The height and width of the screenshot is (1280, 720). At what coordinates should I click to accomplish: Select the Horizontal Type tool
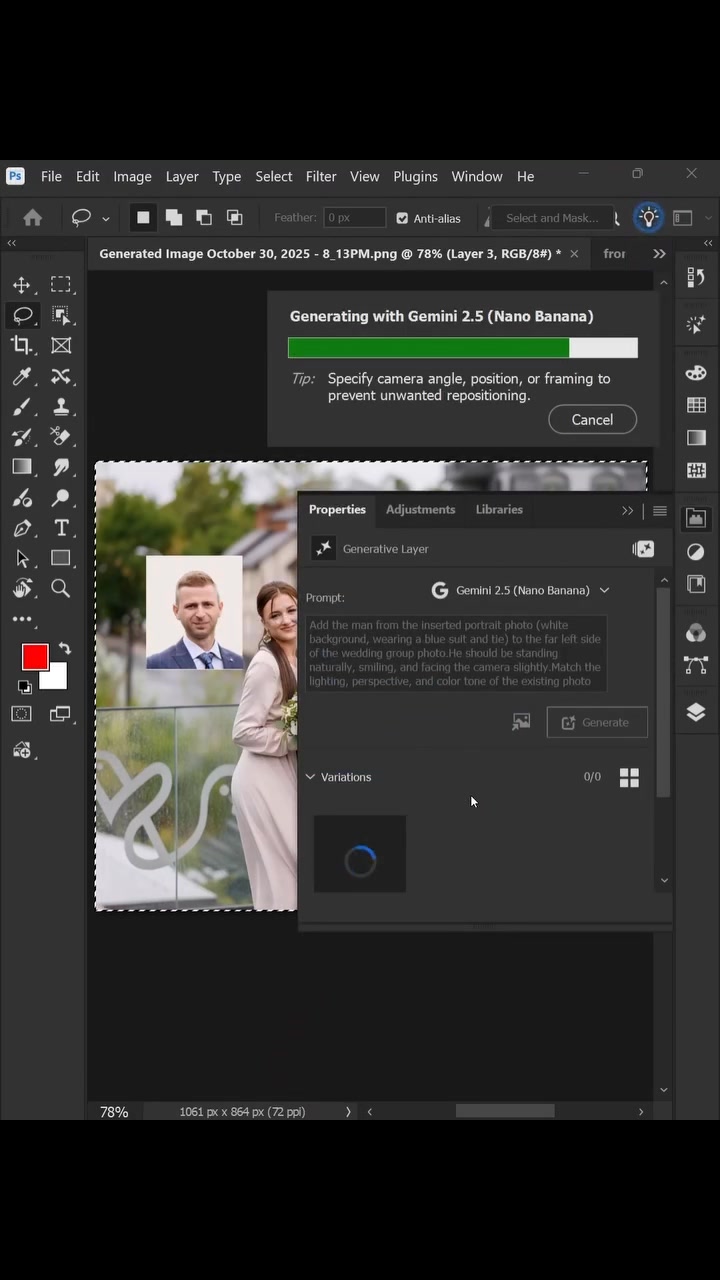61,528
